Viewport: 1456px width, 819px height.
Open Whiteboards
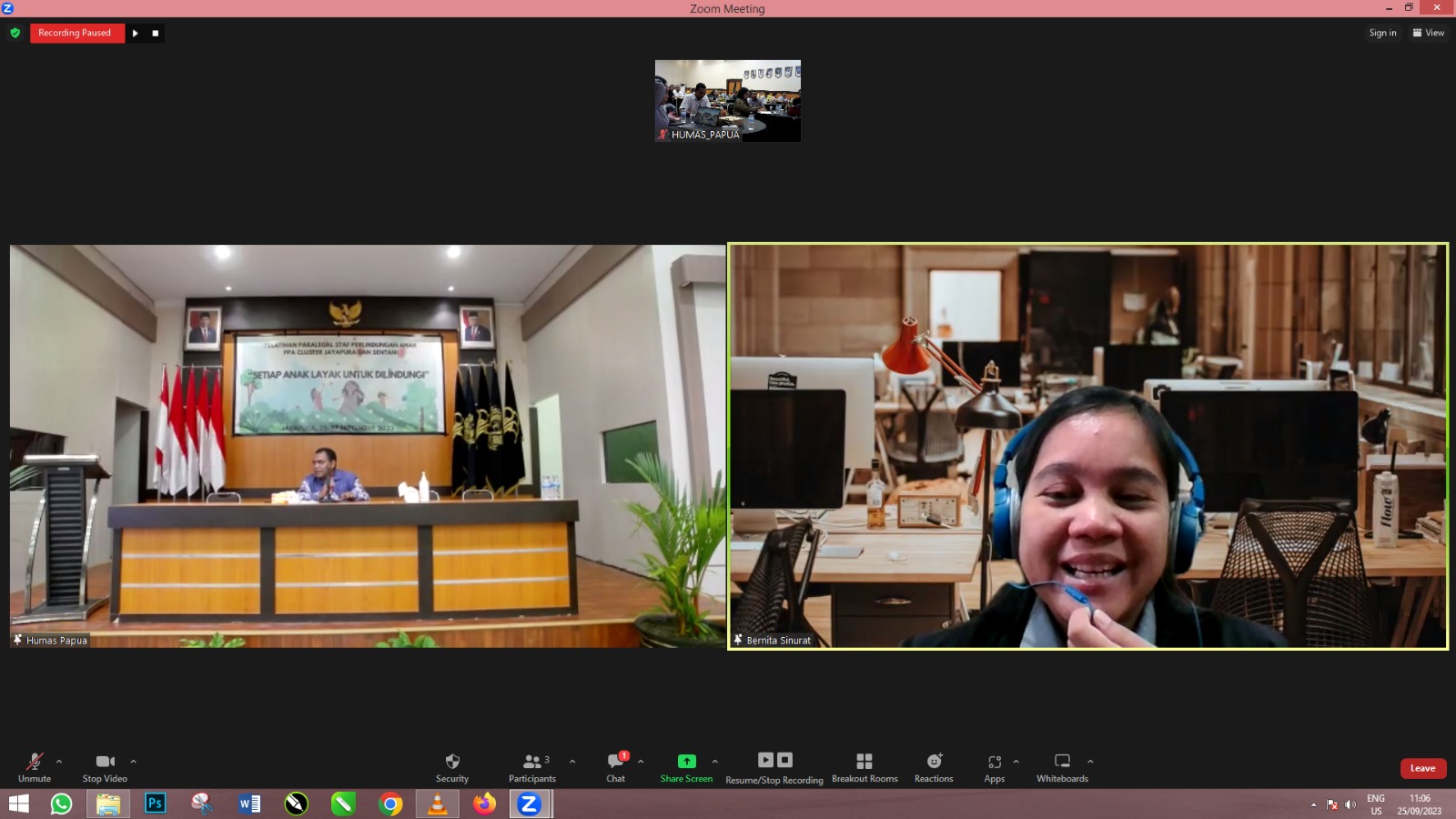1062,762
